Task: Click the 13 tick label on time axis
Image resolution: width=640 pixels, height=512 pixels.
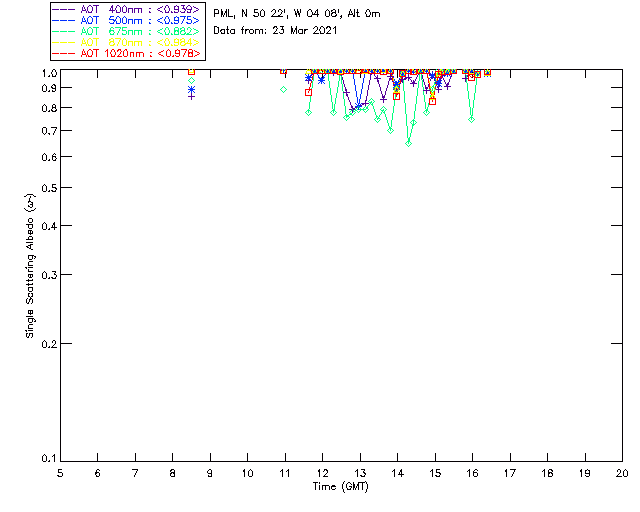Action: pos(360,474)
